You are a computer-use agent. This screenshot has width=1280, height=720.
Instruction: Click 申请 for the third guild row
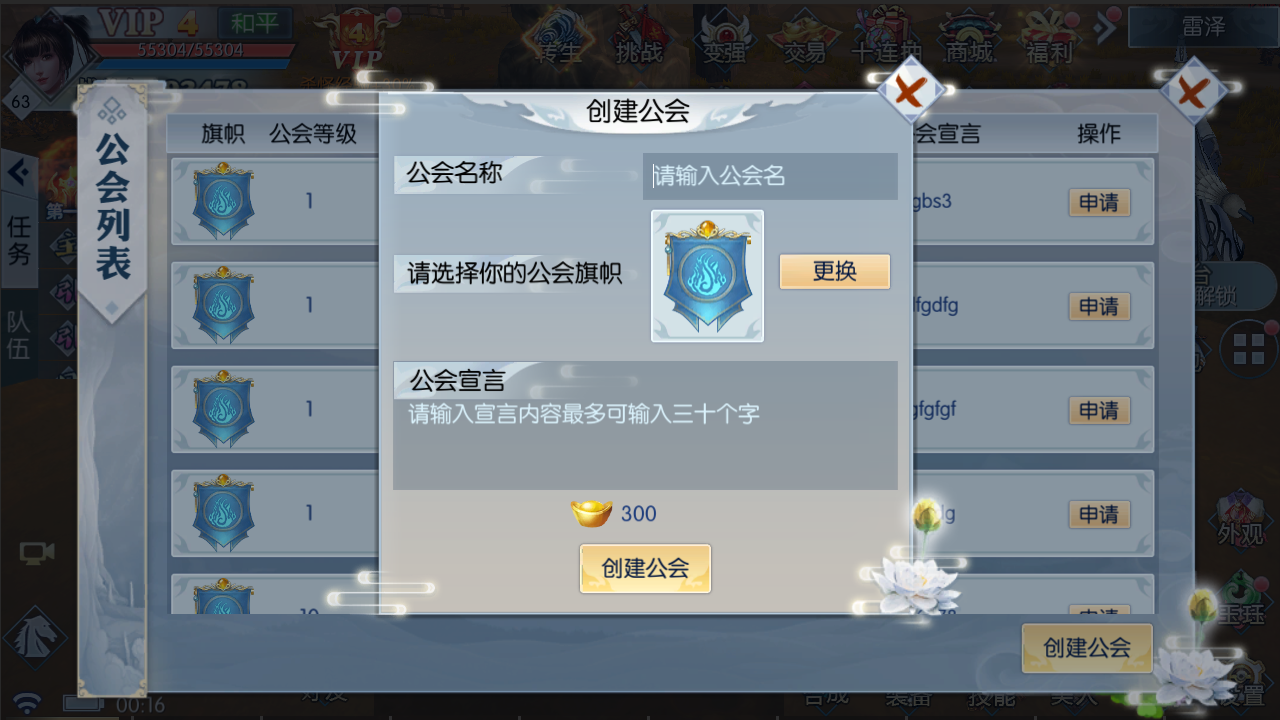[x=1099, y=411]
